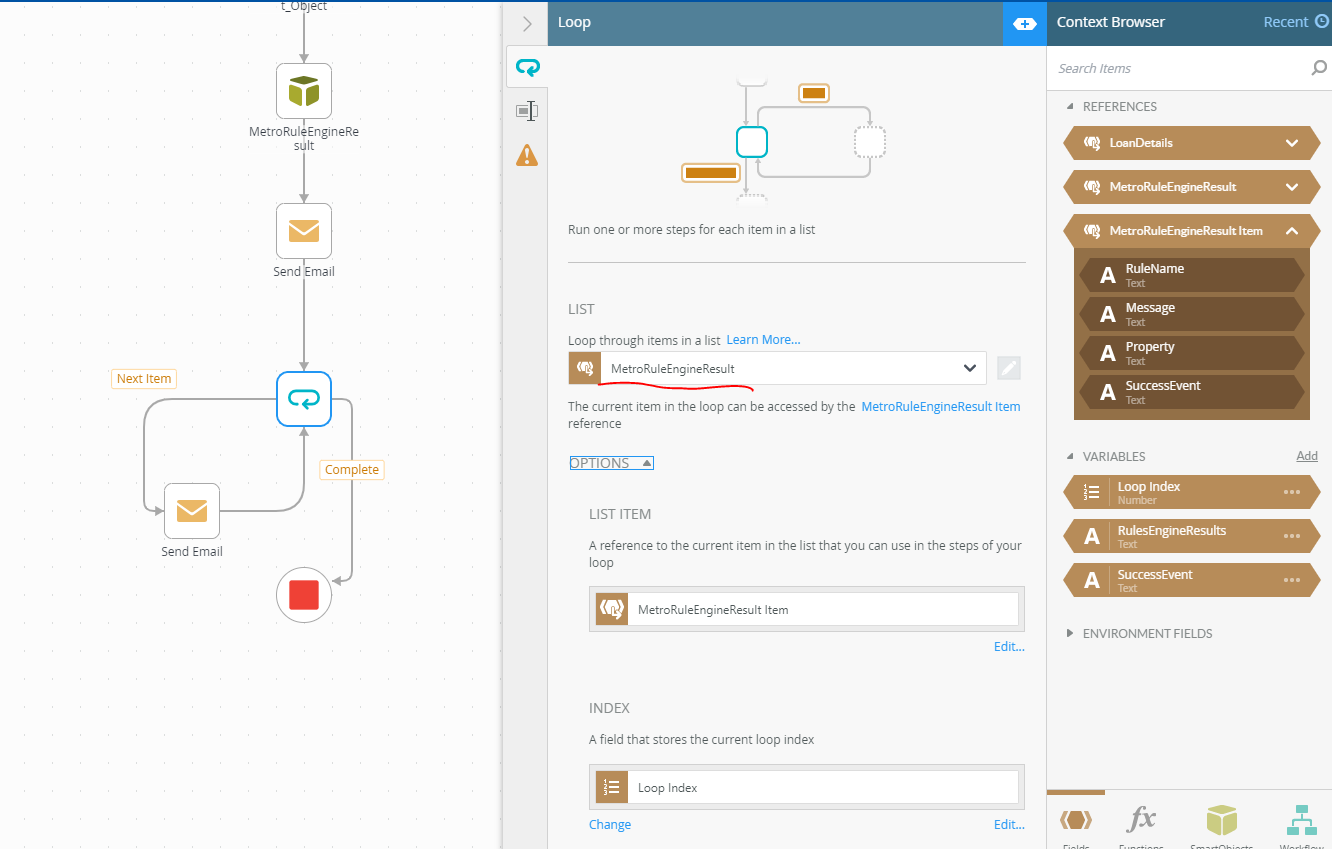Expand the MetroRuleEngineResult reference
This screenshot has width=1332, height=849.
1291,187
